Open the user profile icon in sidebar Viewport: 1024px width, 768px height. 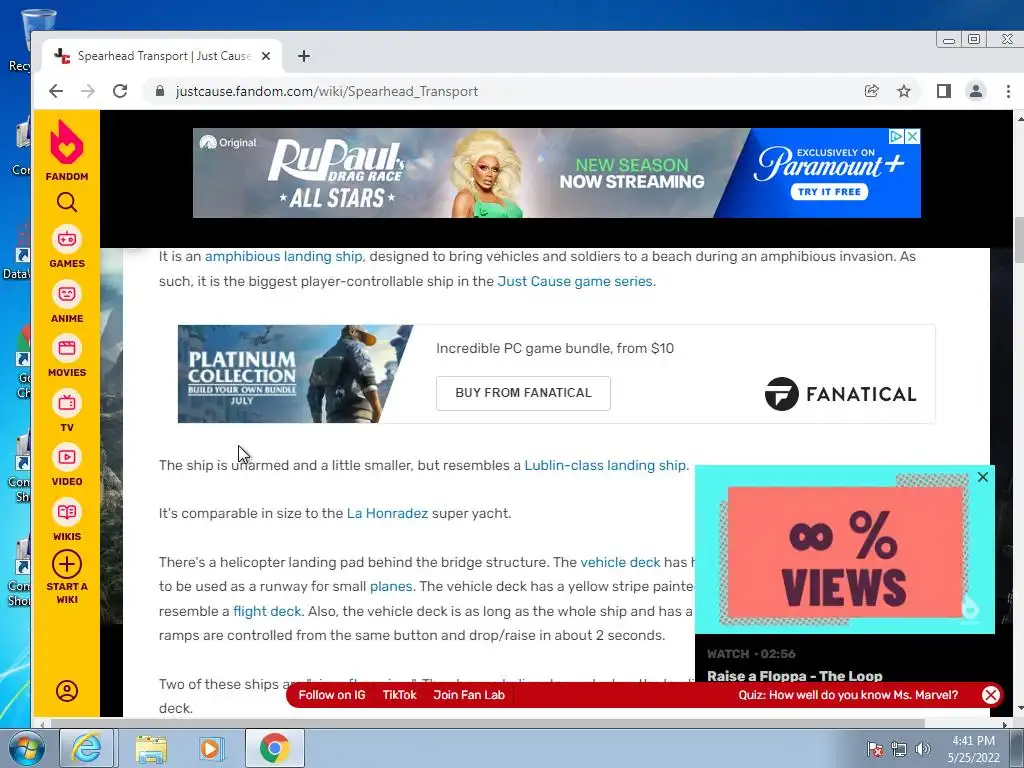tap(67, 691)
